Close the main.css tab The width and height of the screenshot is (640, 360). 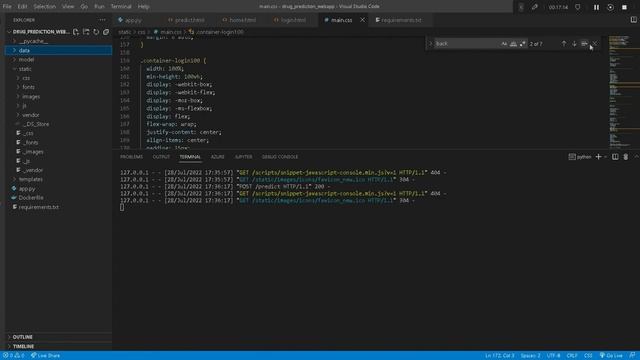pyautogui.click(x=362, y=20)
